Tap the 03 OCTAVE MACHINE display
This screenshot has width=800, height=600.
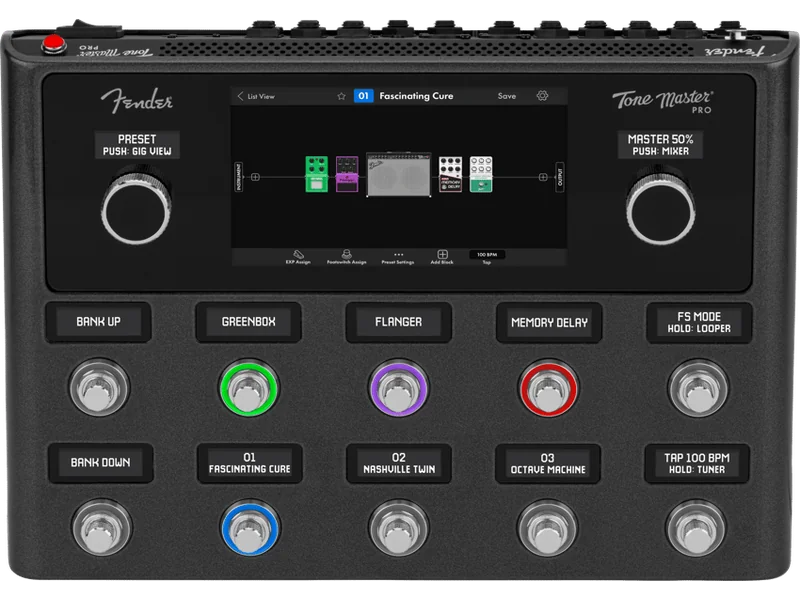(x=548, y=463)
